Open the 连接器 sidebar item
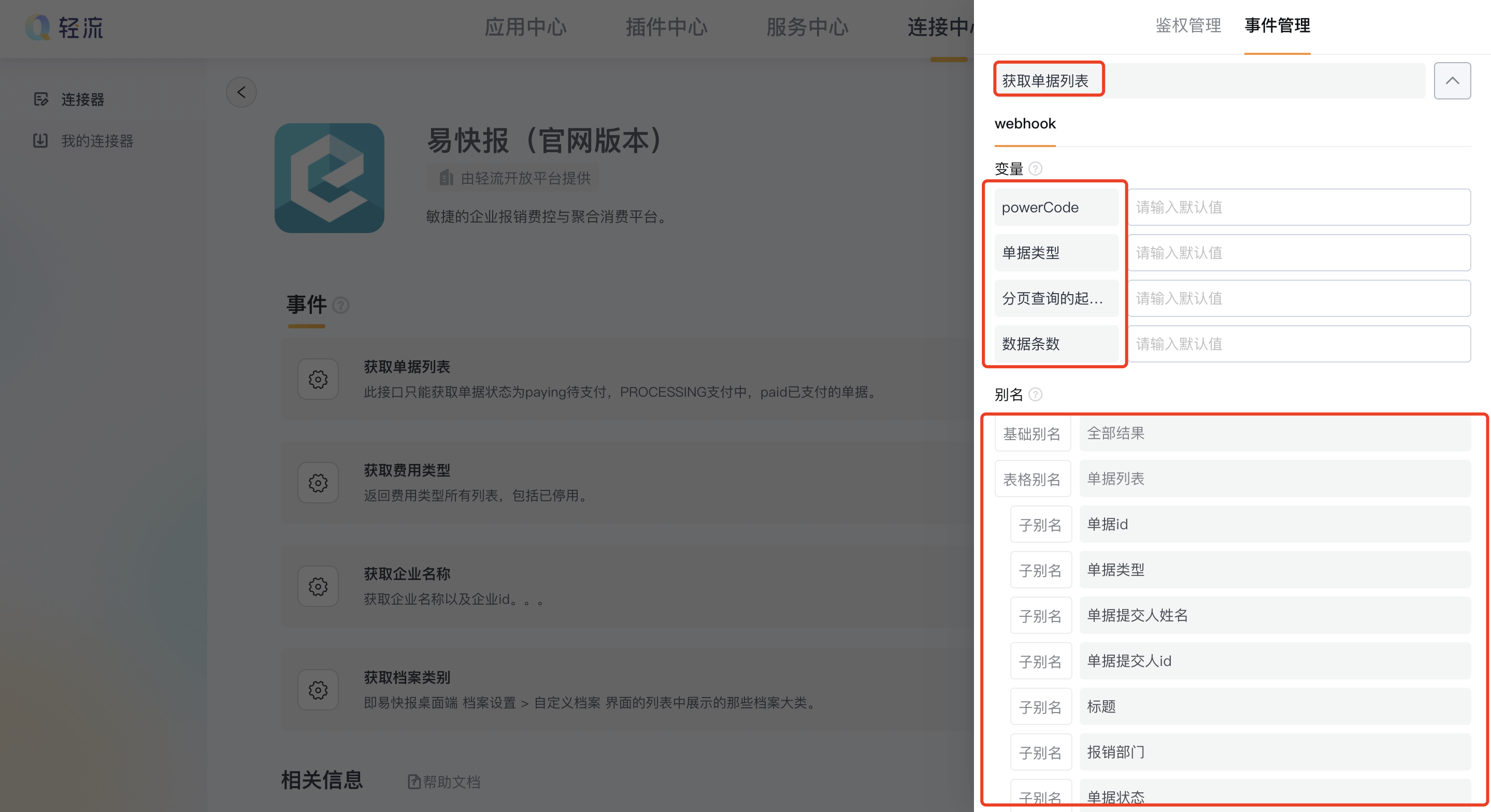This screenshot has height=812, width=1491. 83,99
